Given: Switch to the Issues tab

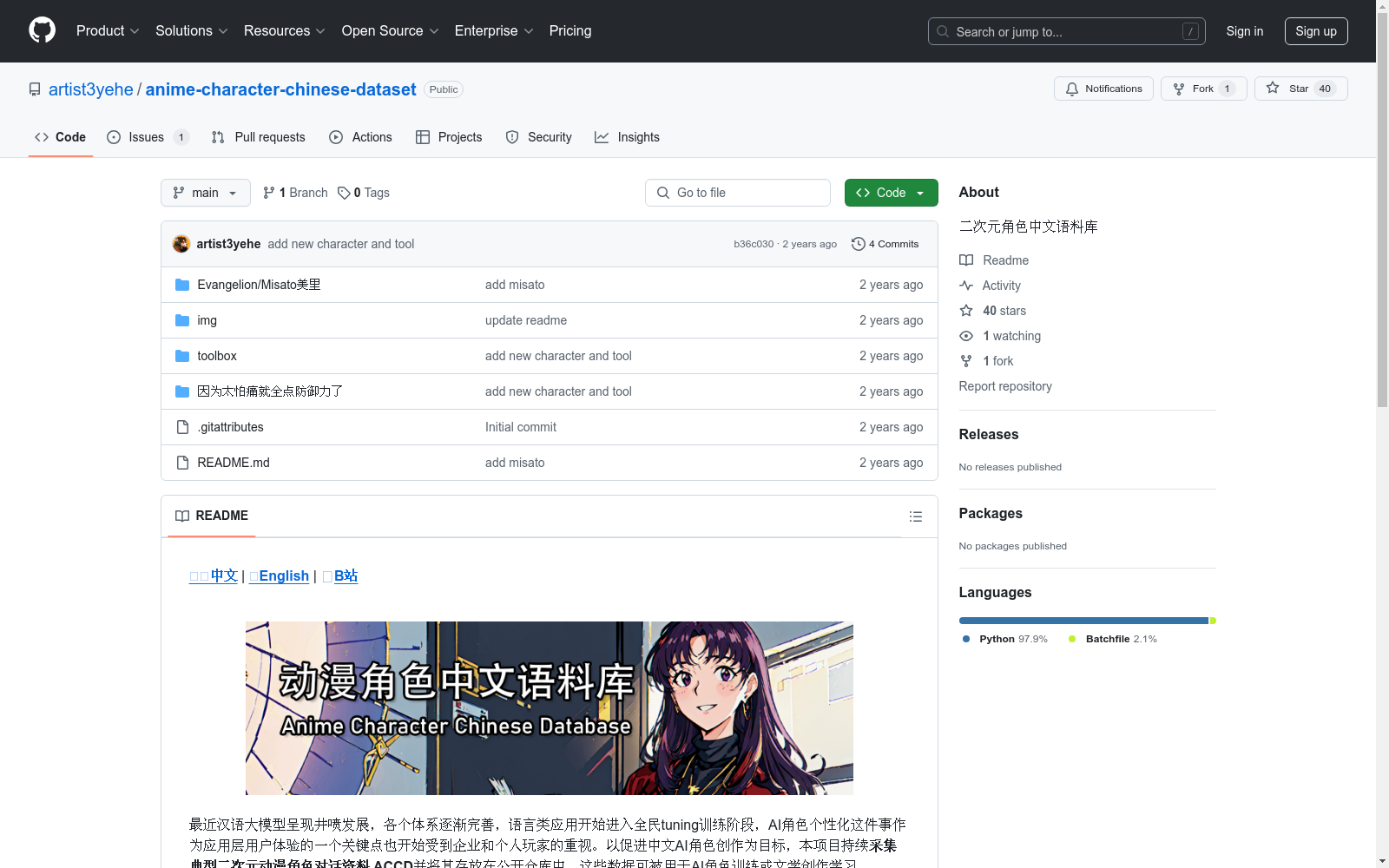Looking at the screenshot, I should pos(148,137).
